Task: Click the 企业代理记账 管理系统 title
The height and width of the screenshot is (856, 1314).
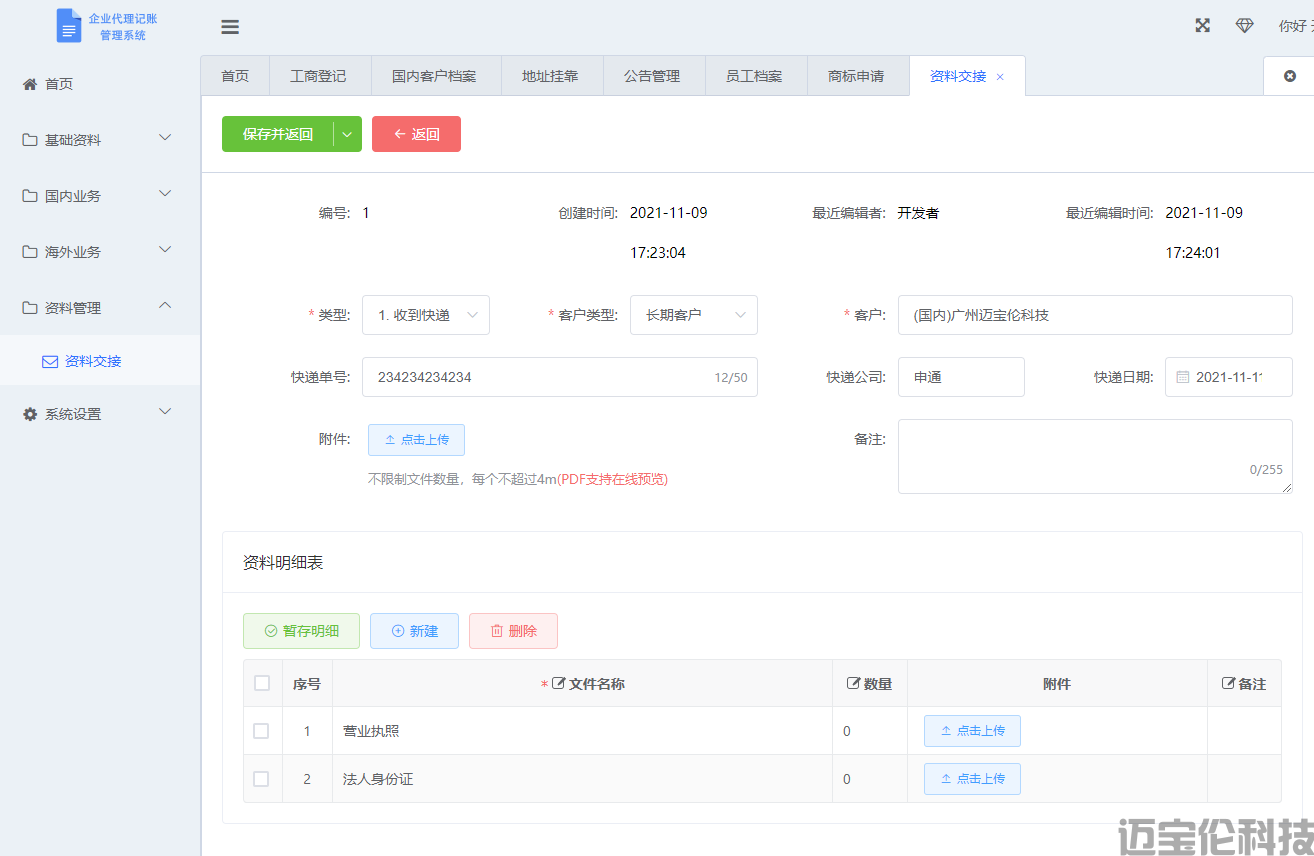Action: (x=123, y=27)
